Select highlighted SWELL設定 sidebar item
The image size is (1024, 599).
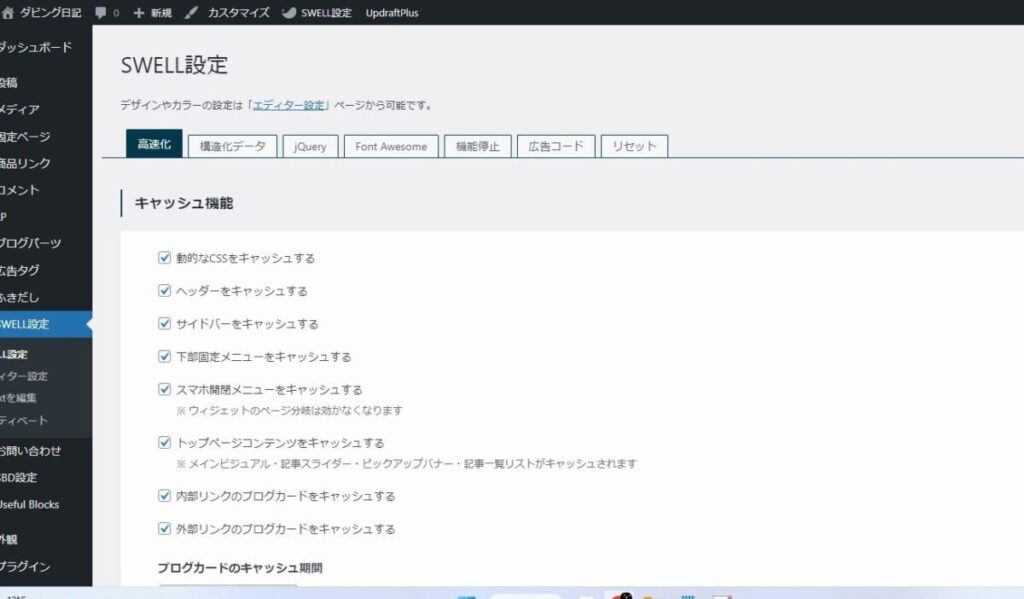pyautogui.click(x=44, y=324)
